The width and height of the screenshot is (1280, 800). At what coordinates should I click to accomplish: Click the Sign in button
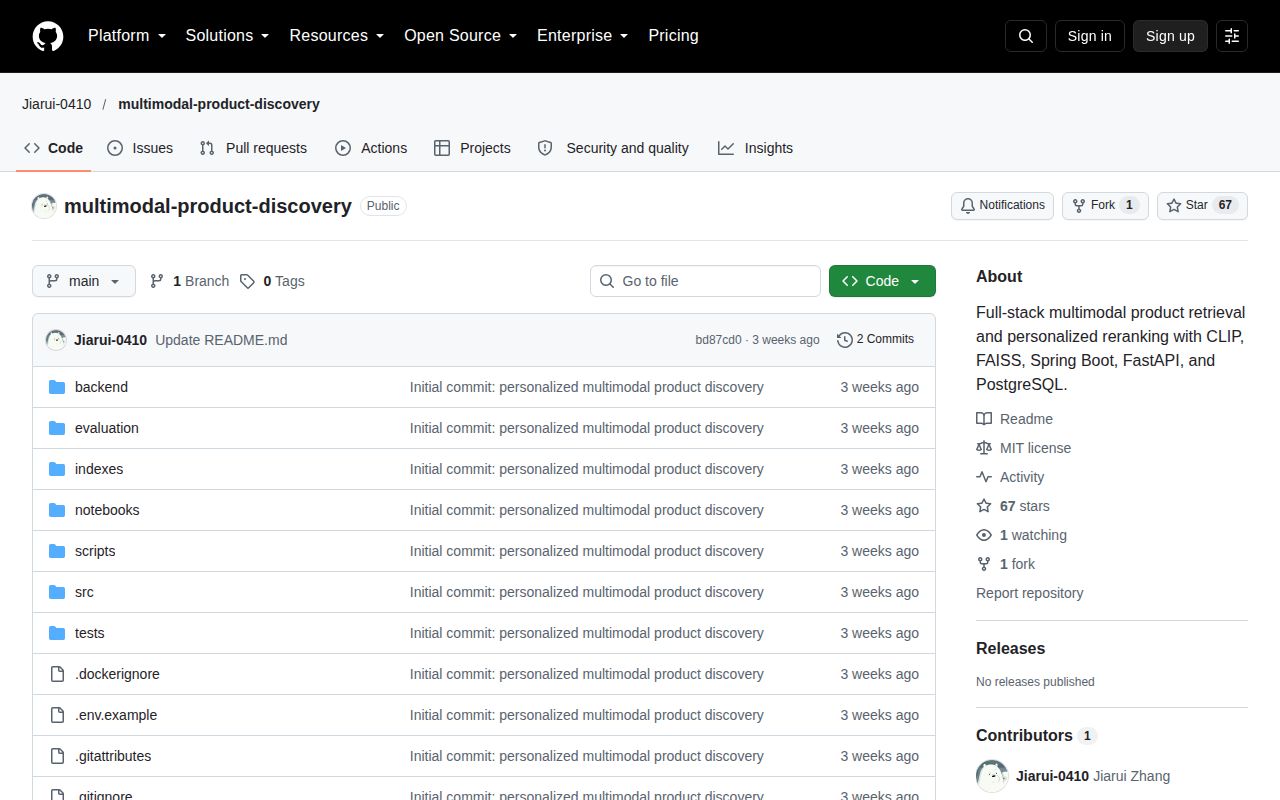tap(1090, 36)
